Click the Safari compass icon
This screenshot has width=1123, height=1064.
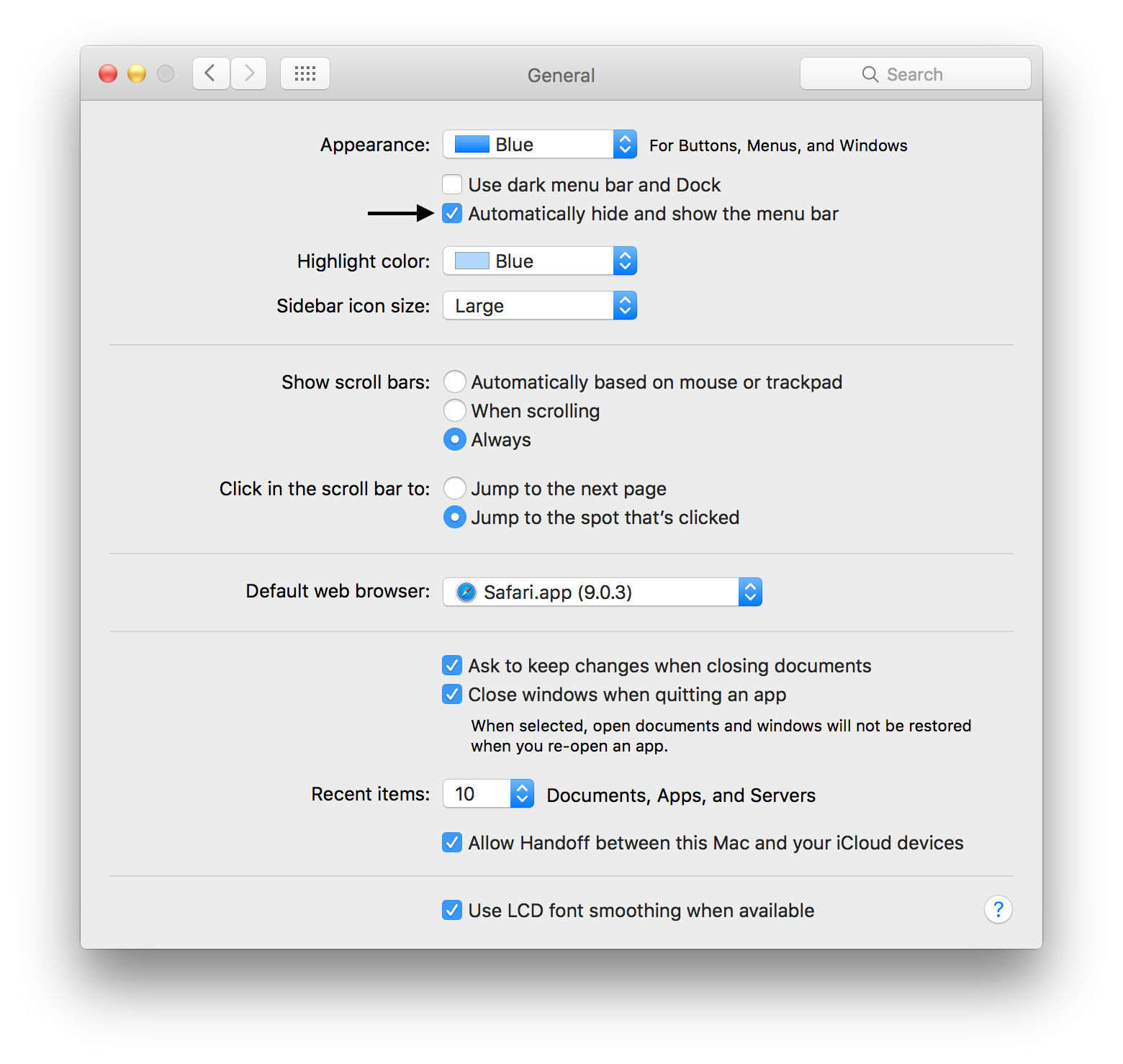tap(466, 592)
